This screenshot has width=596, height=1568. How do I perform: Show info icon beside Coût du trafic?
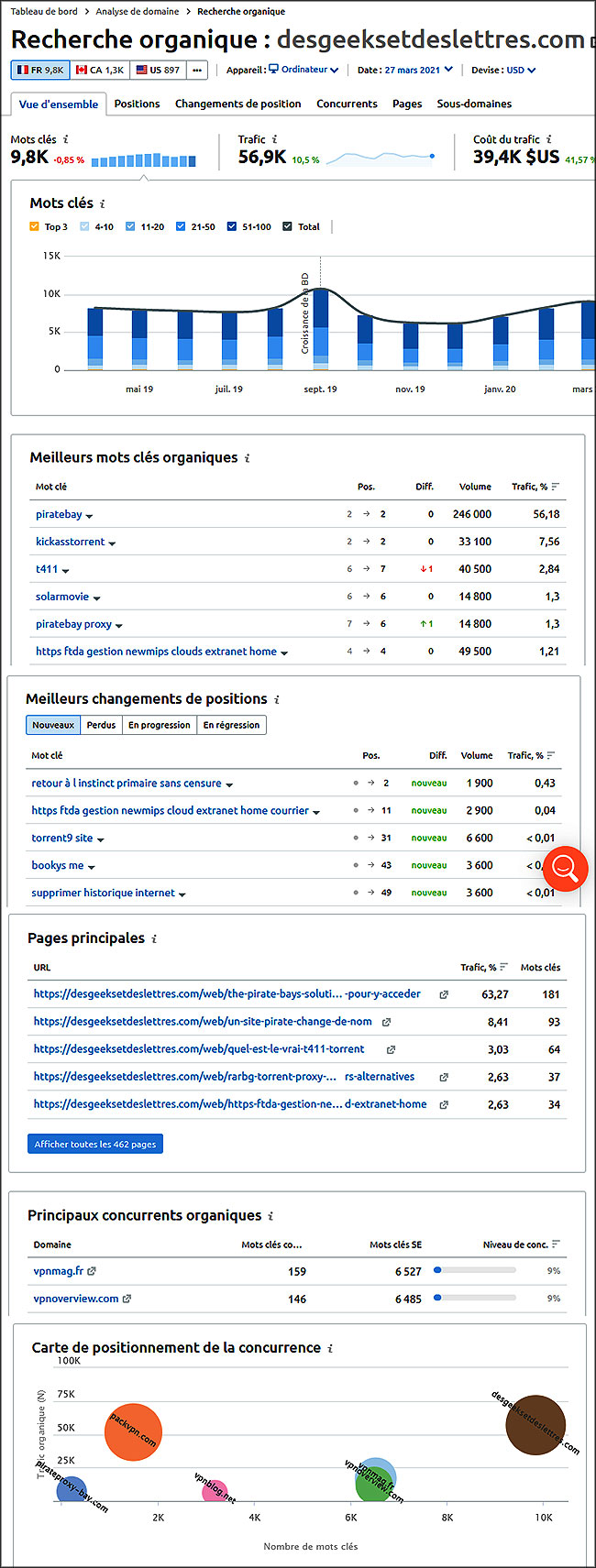pyautogui.click(x=549, y=139)
